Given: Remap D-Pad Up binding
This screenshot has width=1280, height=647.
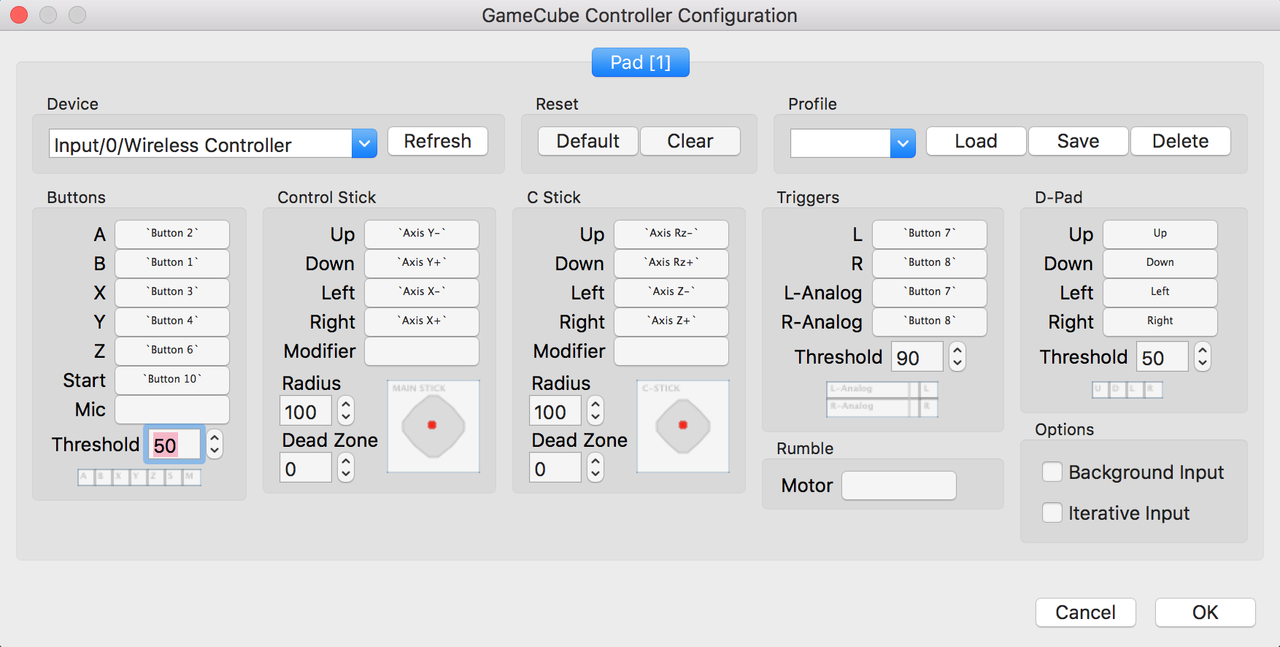Looking at the screenshot, I should coord(1160,234).
